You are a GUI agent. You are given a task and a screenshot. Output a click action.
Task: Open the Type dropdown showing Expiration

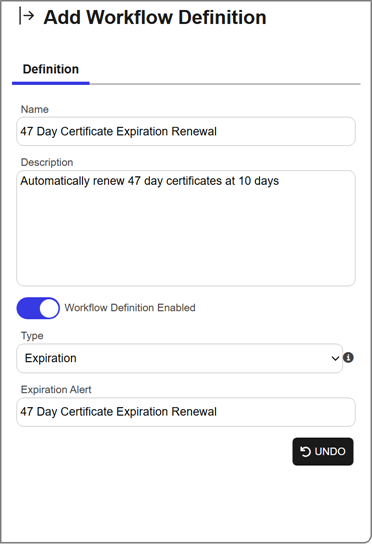(179, 358)
